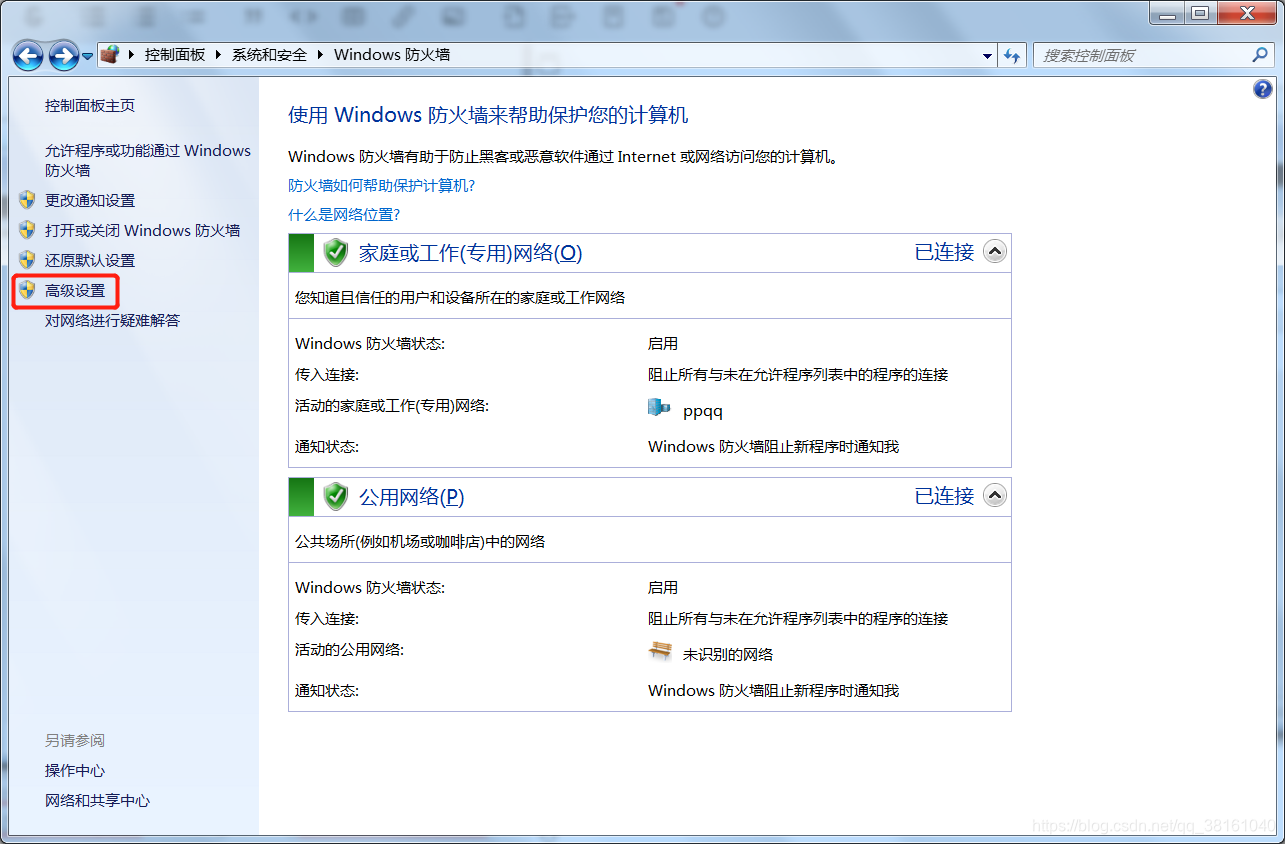Click the refresh icon in the address bar

coord(1012,56)
